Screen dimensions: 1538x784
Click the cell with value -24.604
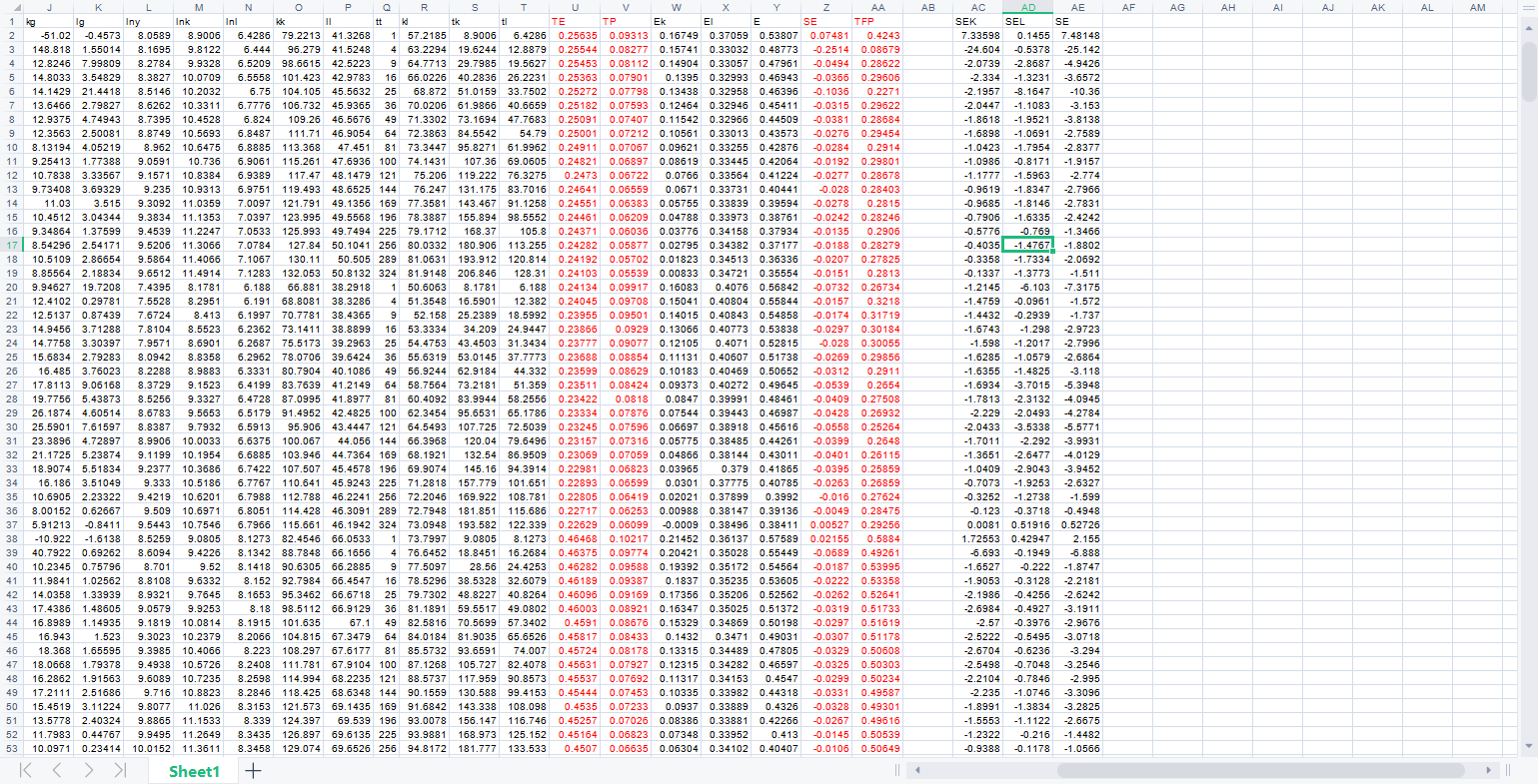[x=978, y=49]
